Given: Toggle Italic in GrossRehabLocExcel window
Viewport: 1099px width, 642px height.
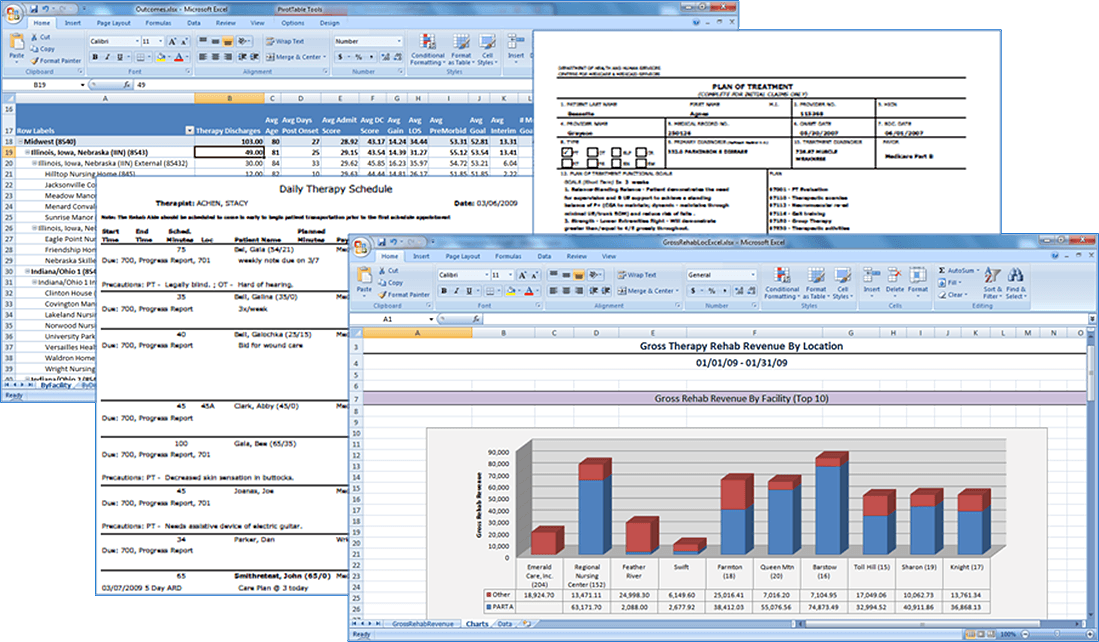Looking at the screenshot, I should (x=455, y=290).
